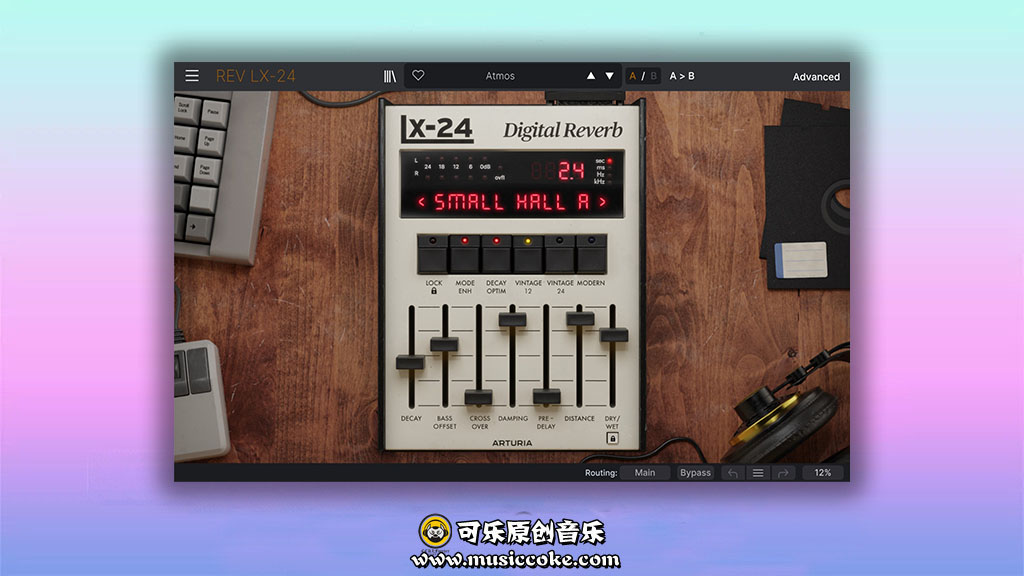Open the undo history list icon
This screenshot has height=576, width=1024.
click(758, 473)
